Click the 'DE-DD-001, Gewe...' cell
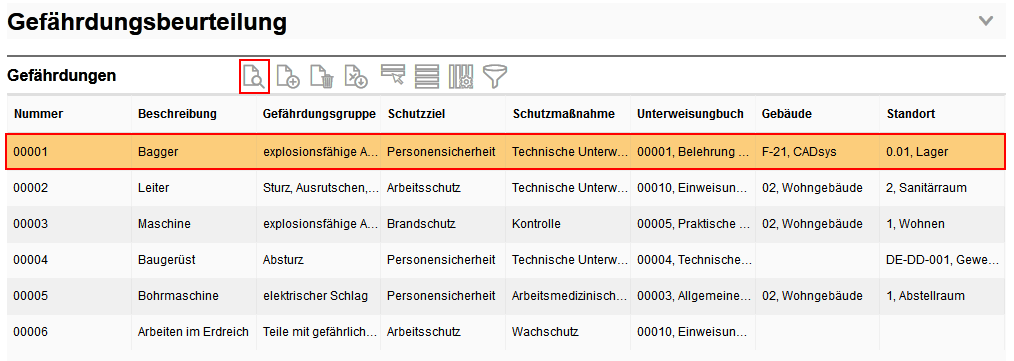Screen dimensions: 1014x361 click(x=943, y=260)
